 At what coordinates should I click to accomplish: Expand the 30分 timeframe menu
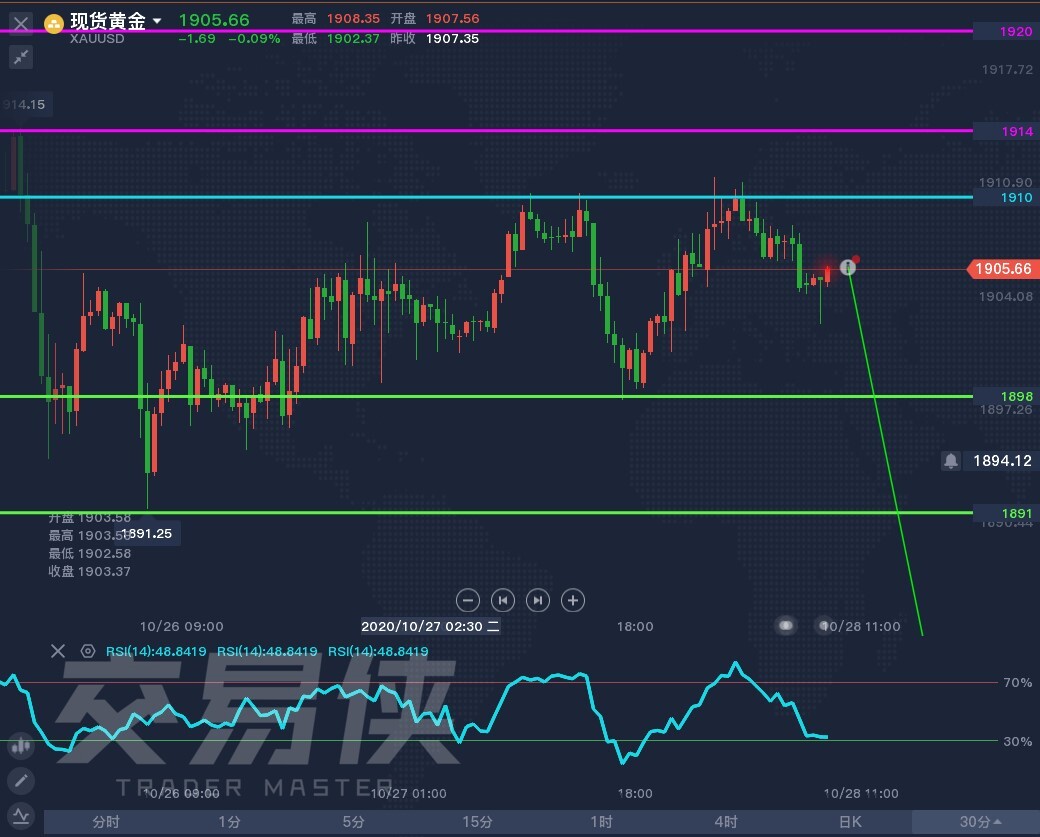click(x=981, y=822)
